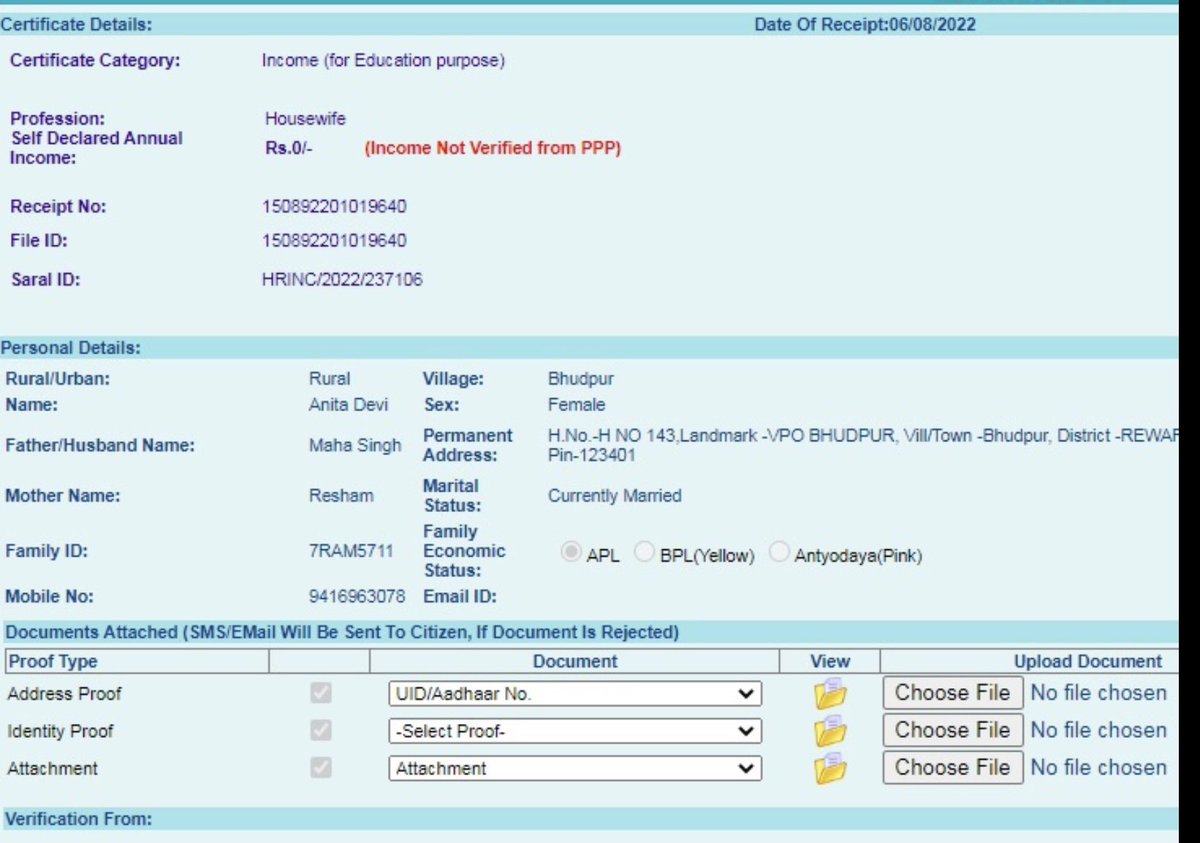Click the Income (for Education purpose) category text
The width and height of the screenshot is (1200, 843).
click(x=383, y=61)
